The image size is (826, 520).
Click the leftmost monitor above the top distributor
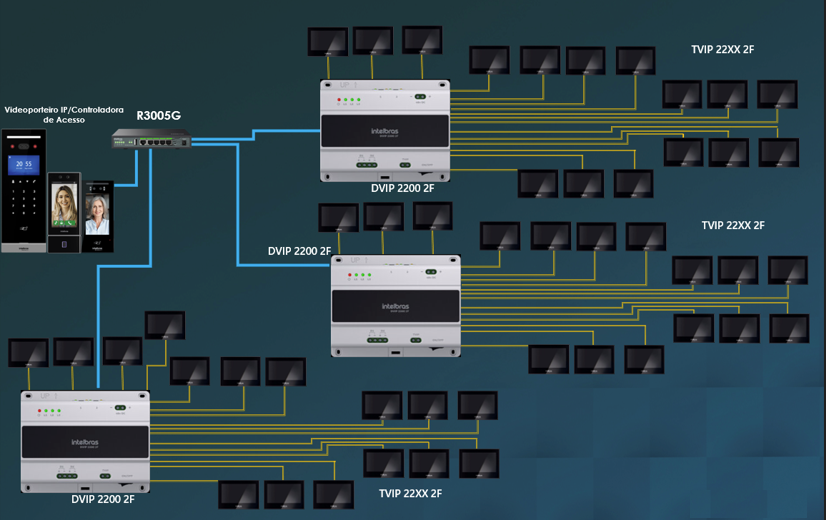tap(328, 42)
